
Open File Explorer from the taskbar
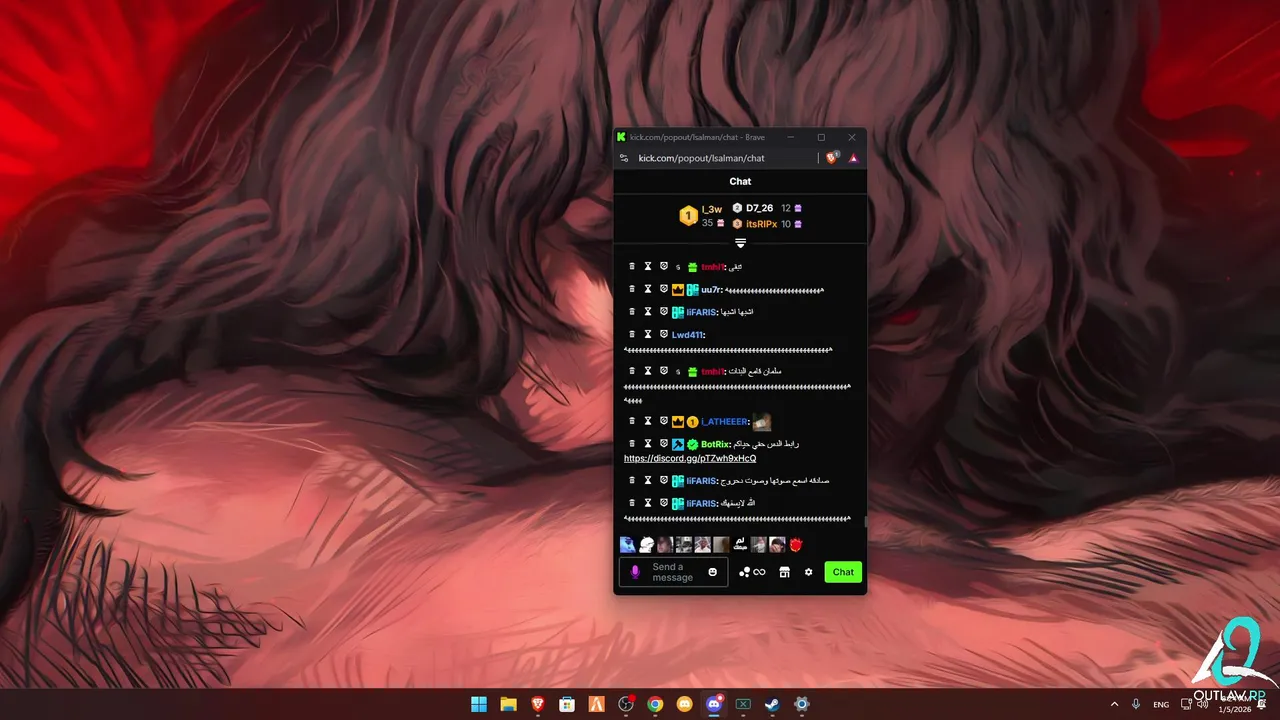(x=508, y=704)
